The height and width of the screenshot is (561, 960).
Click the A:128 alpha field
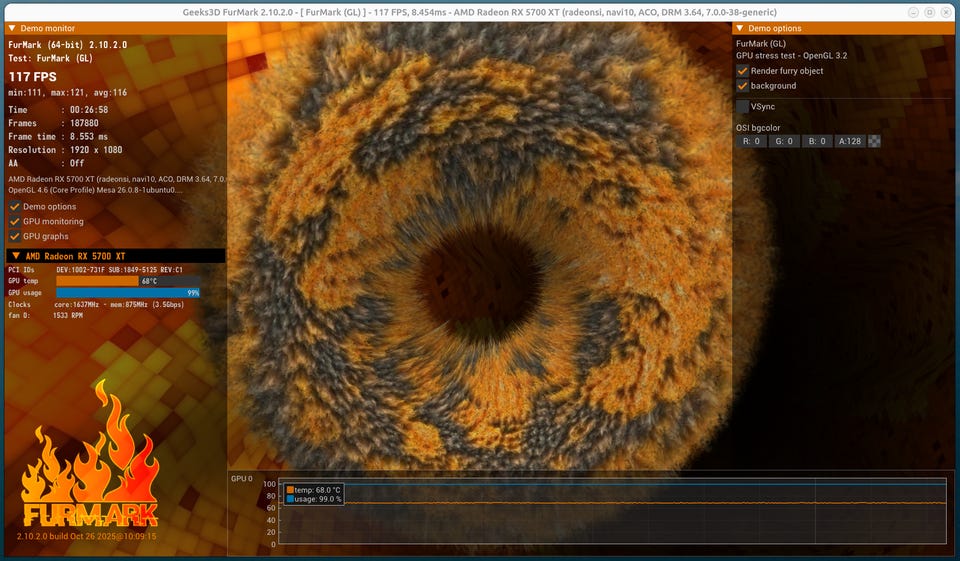pos(850,141)
